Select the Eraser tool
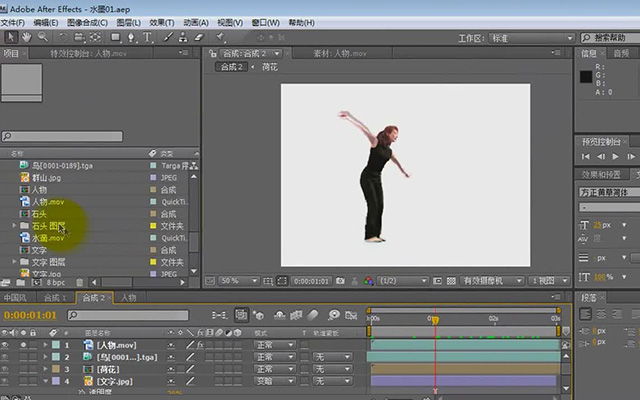This screenshot has height=400, width=640. pos(199,38)
